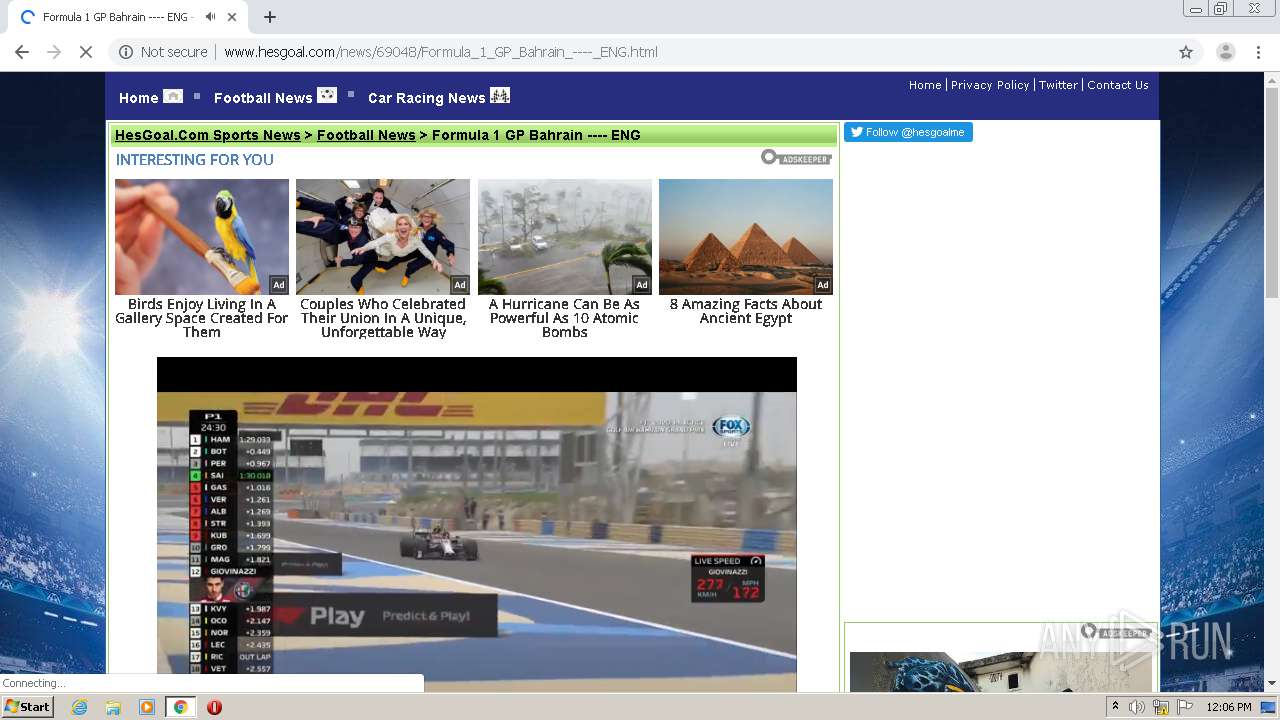Open the Privacy Policy link
Image resolution: width=1280 pixels, height=720 pixels.
pyautogui.click(x=990, y=85)
